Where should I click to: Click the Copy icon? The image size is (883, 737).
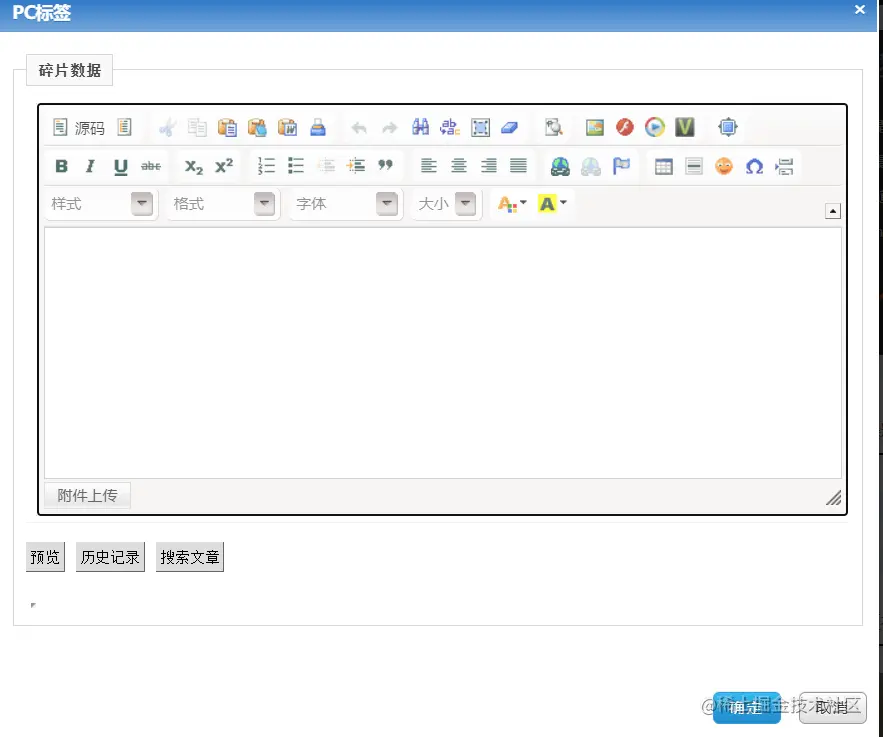point(197,128)
